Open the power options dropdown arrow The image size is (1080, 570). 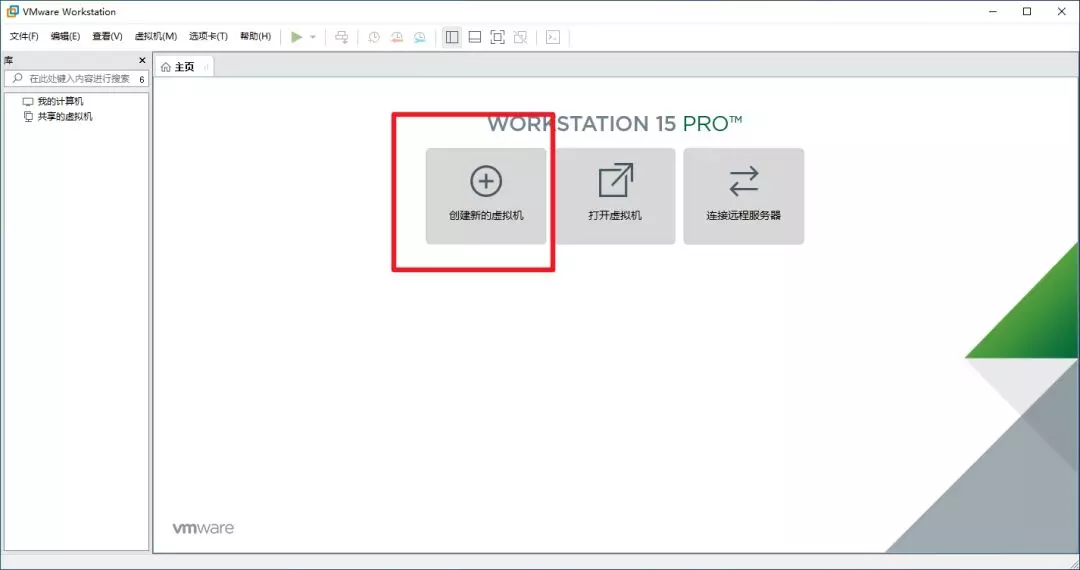[313, 37]
